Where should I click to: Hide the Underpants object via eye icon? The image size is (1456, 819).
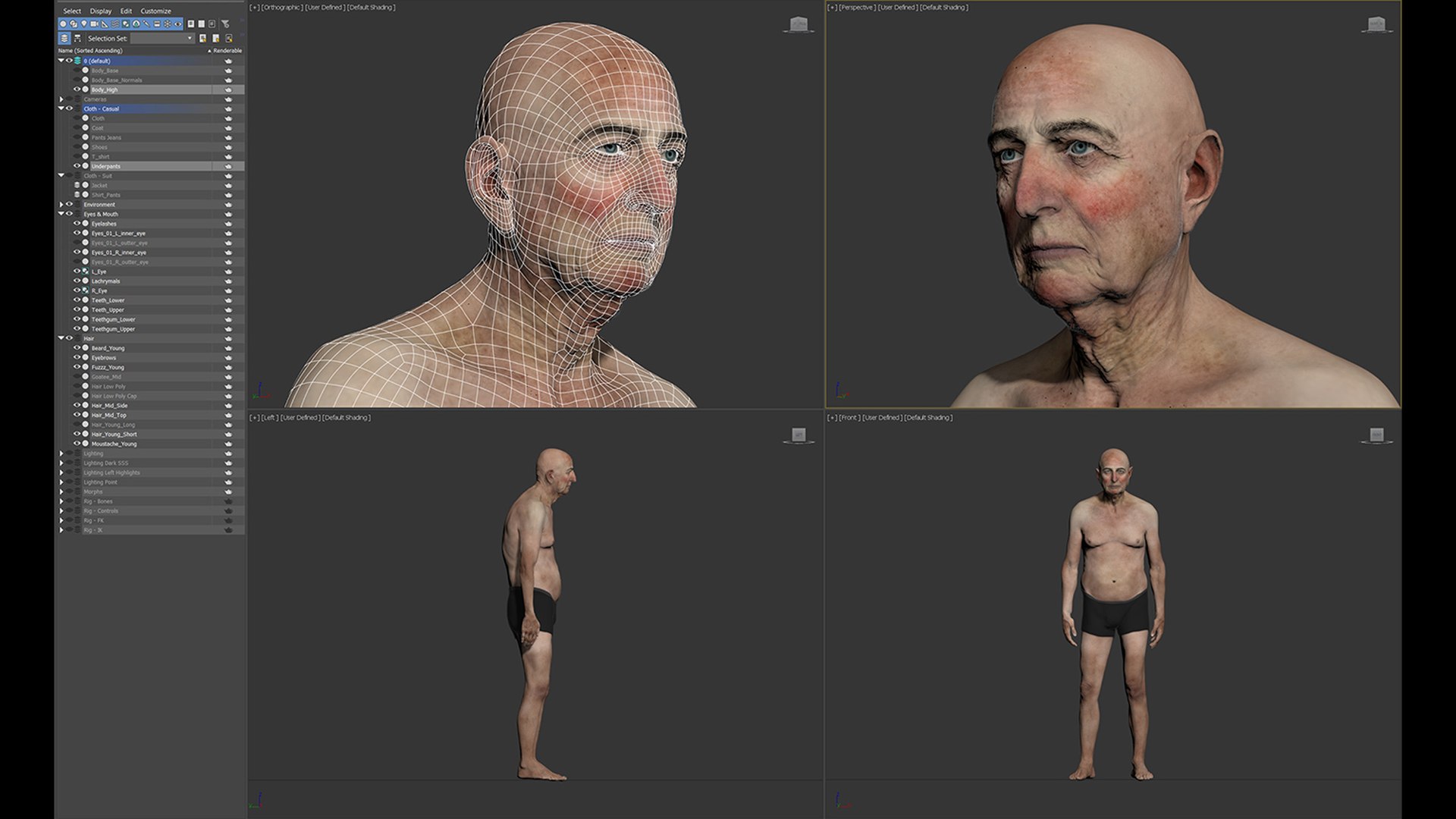click(x=77, y=166)
